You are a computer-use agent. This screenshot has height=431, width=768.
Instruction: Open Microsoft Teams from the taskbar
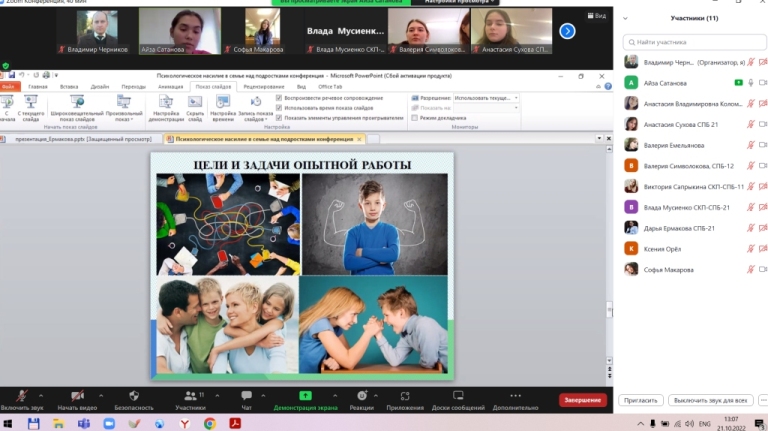pyautogui.click(x=84, y=424)
